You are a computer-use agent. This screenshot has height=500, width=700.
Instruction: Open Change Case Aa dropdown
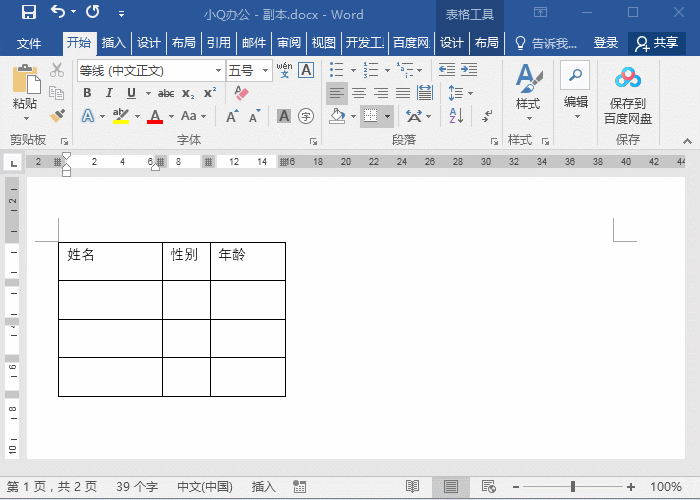(194, 116)
